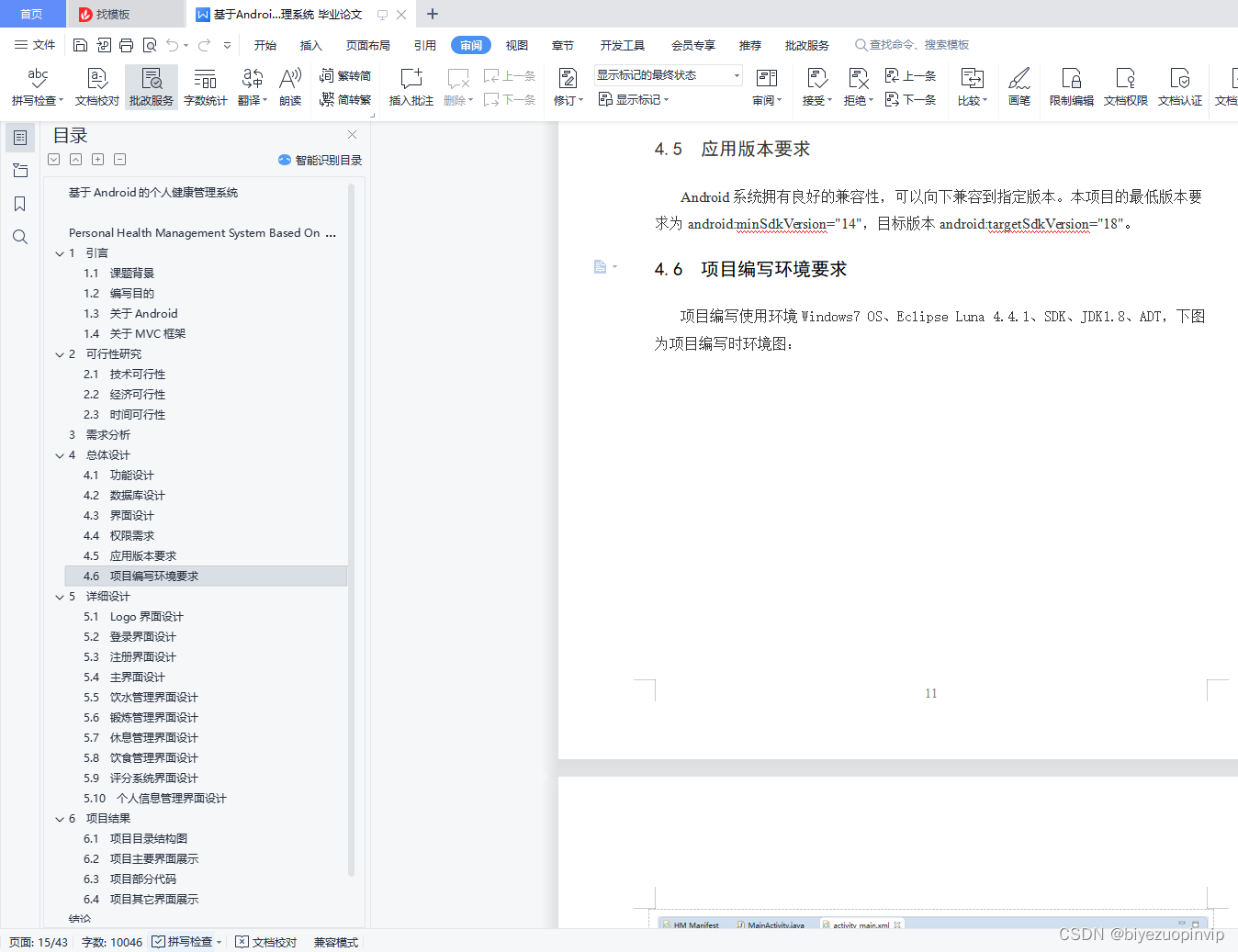
Task: Click 接受 accept changes icon
Action: [816, 87]
